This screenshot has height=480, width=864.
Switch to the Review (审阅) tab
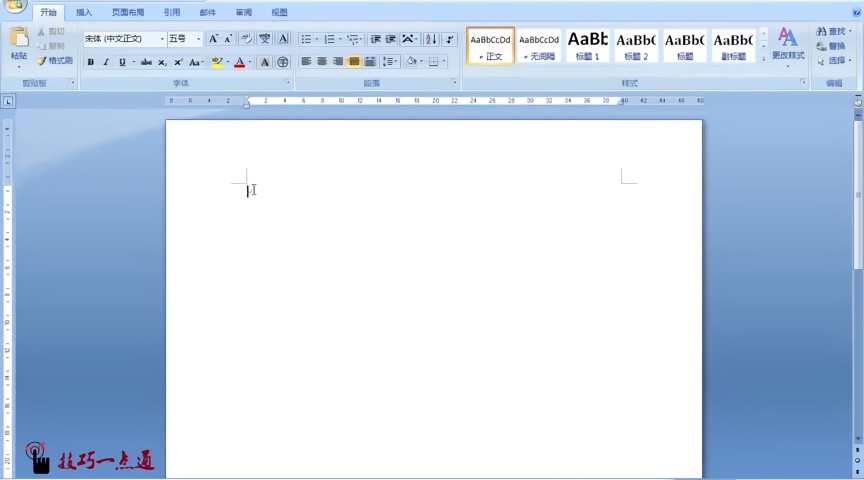244,12
